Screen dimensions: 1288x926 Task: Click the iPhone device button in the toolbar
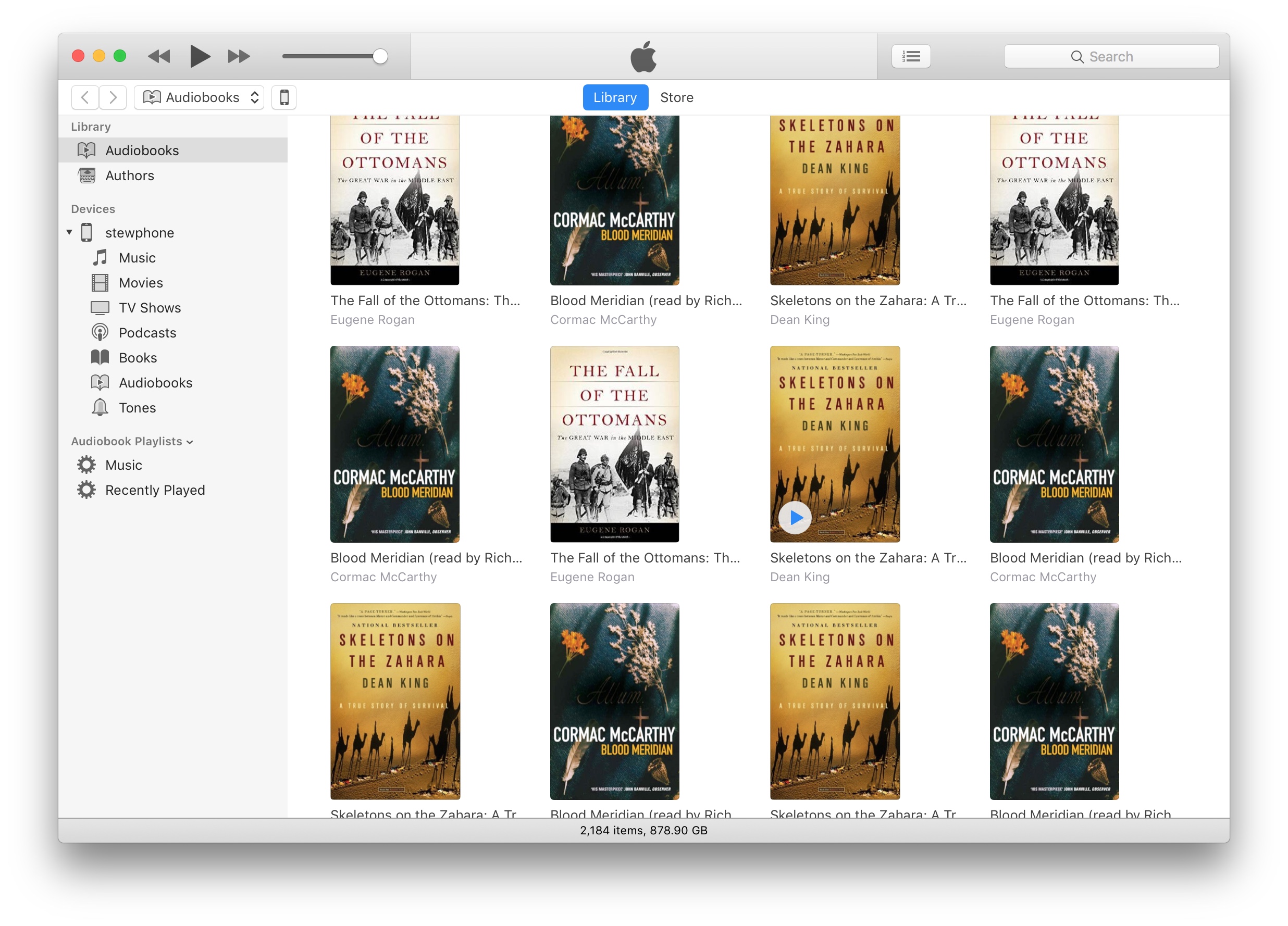coord(284,98)
